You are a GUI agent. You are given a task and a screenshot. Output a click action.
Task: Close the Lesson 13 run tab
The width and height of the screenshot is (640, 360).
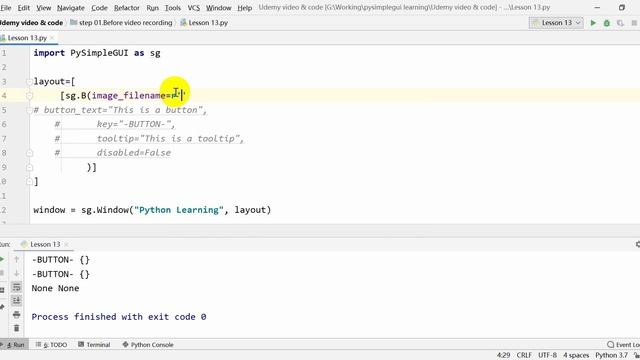(x=66, y=244)
